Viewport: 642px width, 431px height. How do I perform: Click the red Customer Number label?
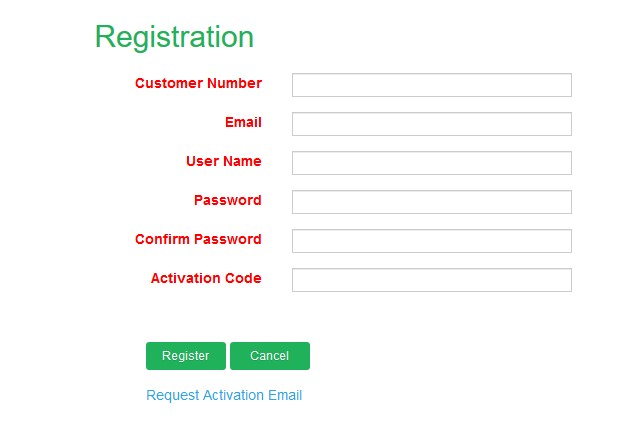point(198,83)
